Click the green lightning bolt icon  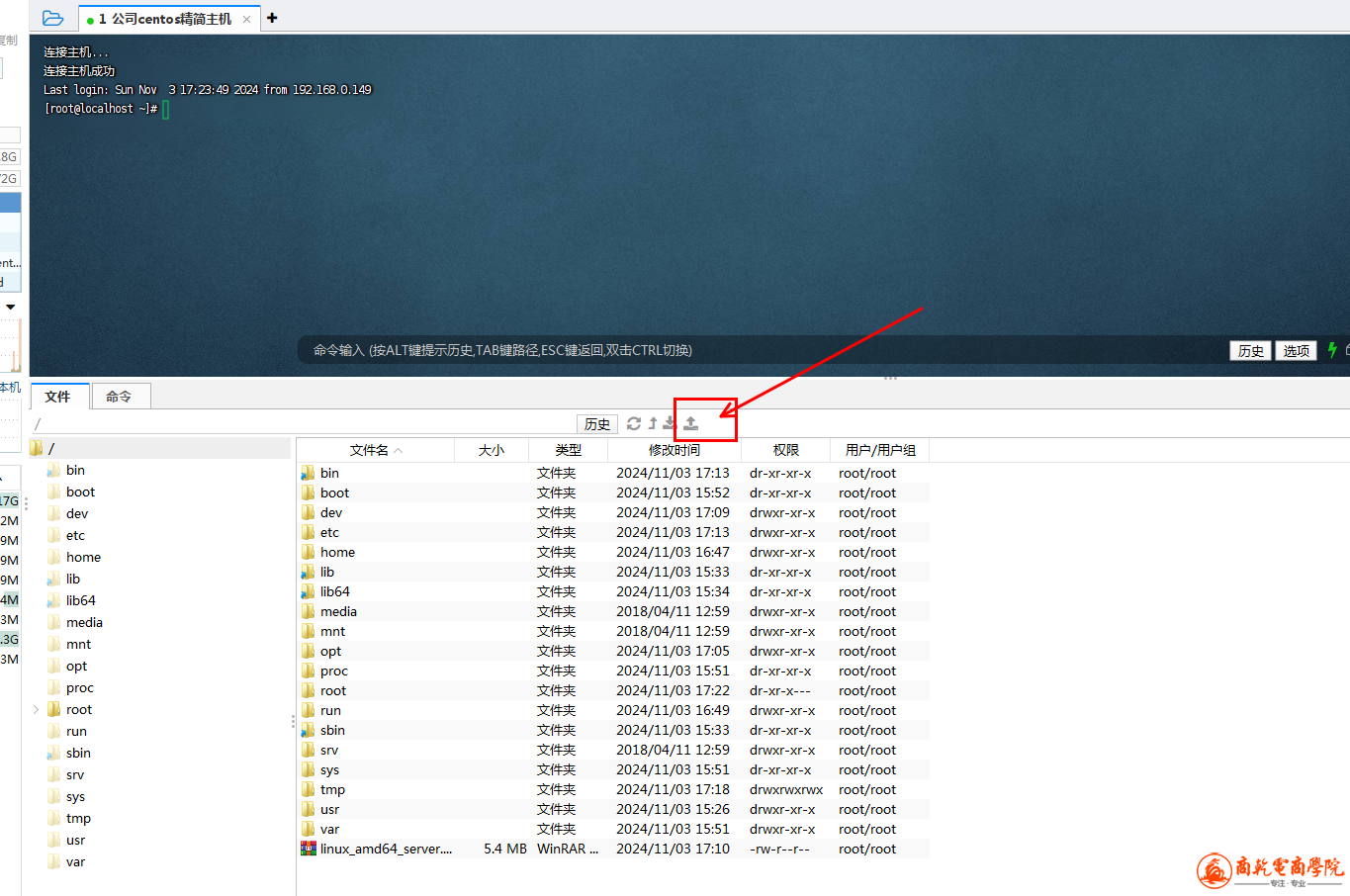[x=1332, y=350]
